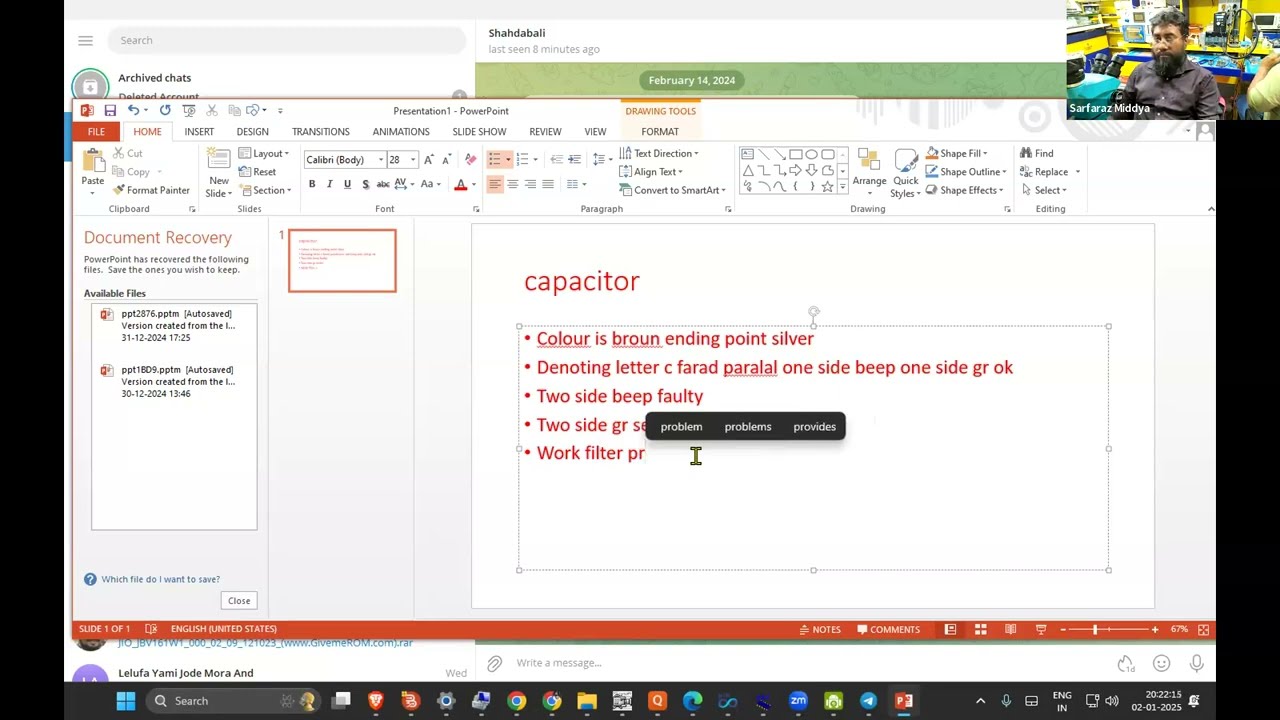Open Windows Start menu
Image resolution: width=1280 pixels, height=720 pixels.
(125, 701)
